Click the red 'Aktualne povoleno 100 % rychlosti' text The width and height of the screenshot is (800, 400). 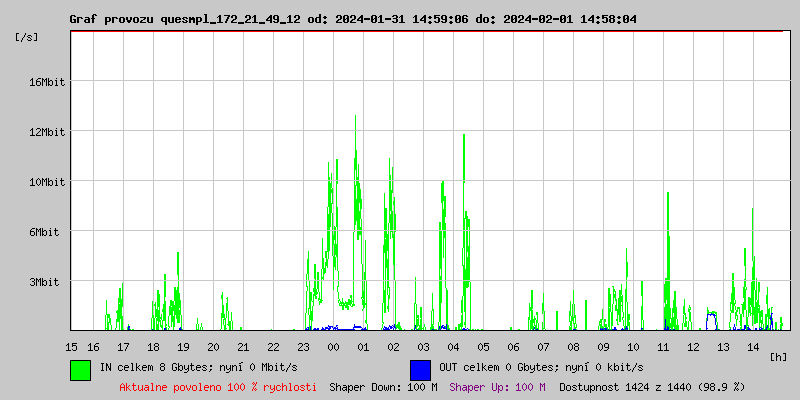point(218,387)
